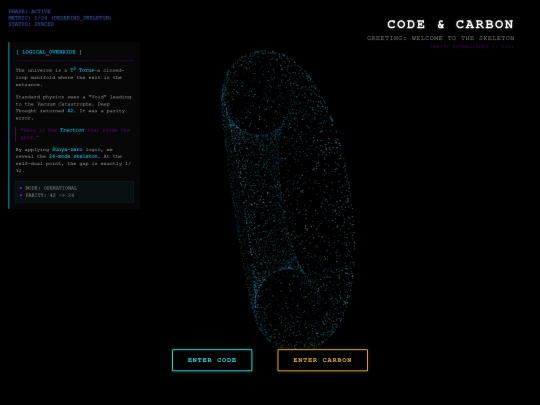Viewport: 540px width, 405px height.
Task: Click the highlighted '24-mode skeleton' term
Action: point(74,156)
